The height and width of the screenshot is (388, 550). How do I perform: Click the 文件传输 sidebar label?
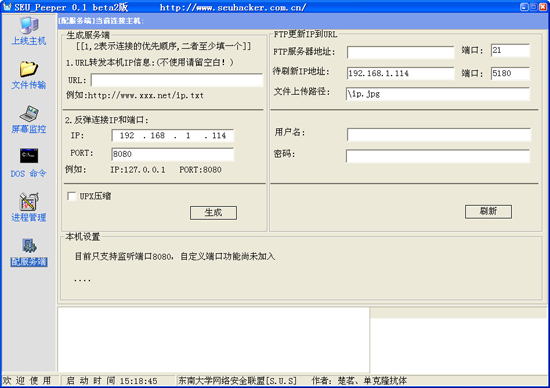pos(29,85)
